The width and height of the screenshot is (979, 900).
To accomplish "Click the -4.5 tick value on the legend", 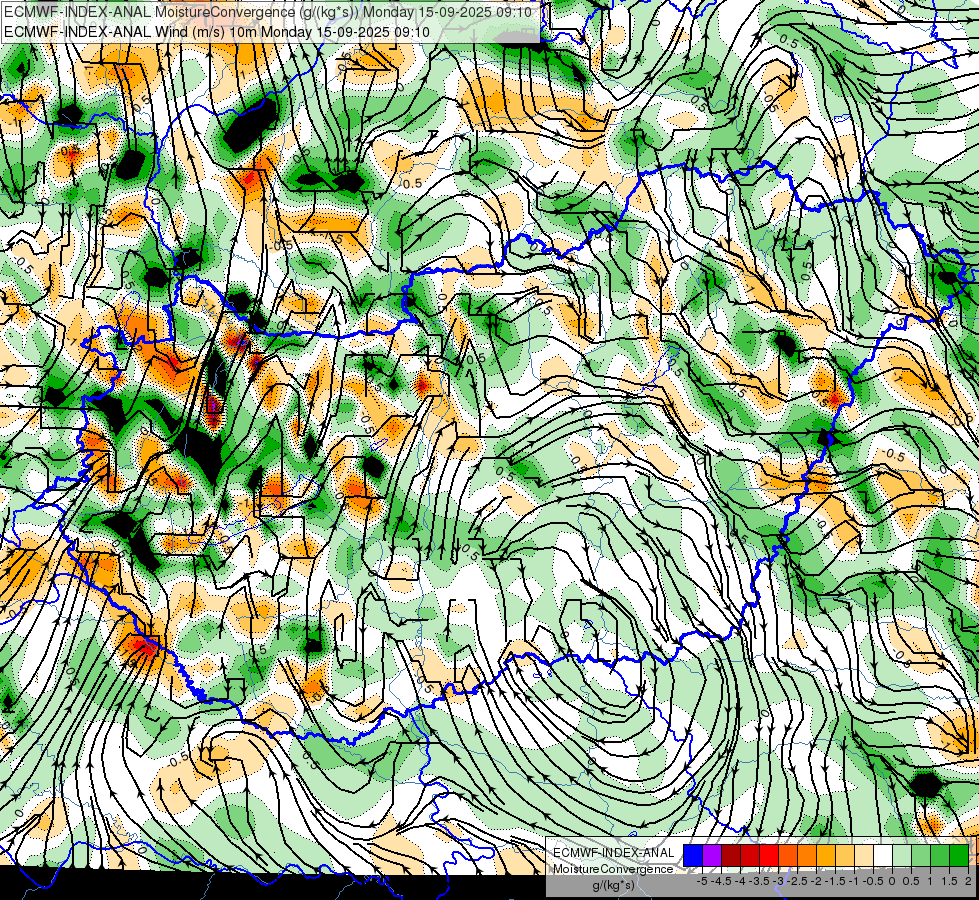I will tap(721, 881).
